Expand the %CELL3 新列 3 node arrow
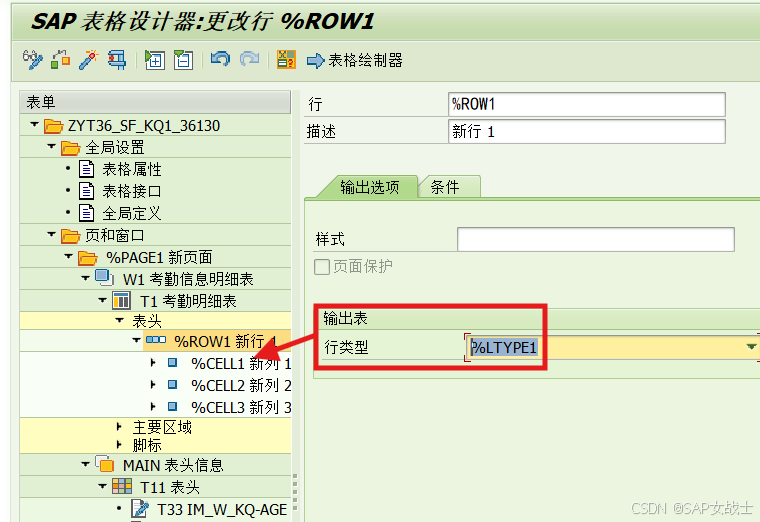 tap(153, 406)
